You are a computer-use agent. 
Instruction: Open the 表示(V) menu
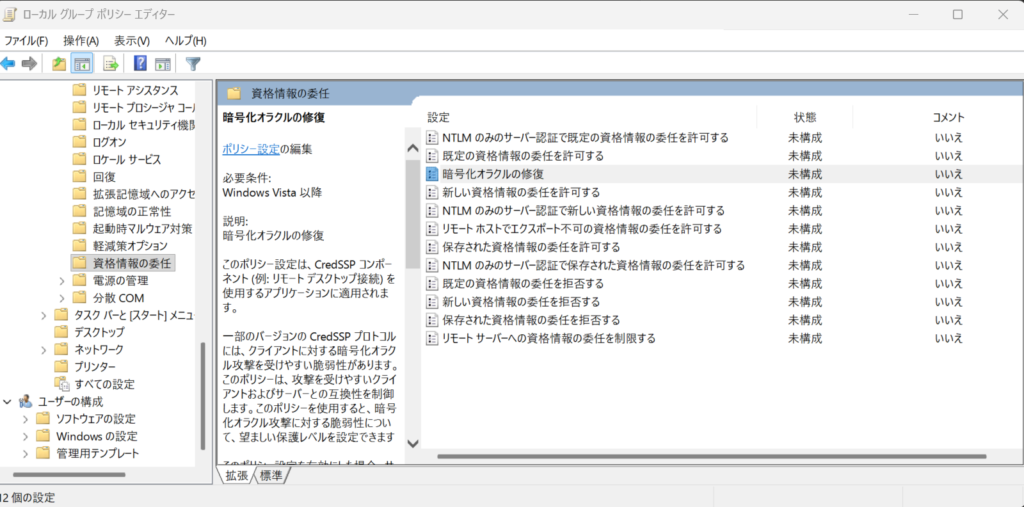(132, 41)
